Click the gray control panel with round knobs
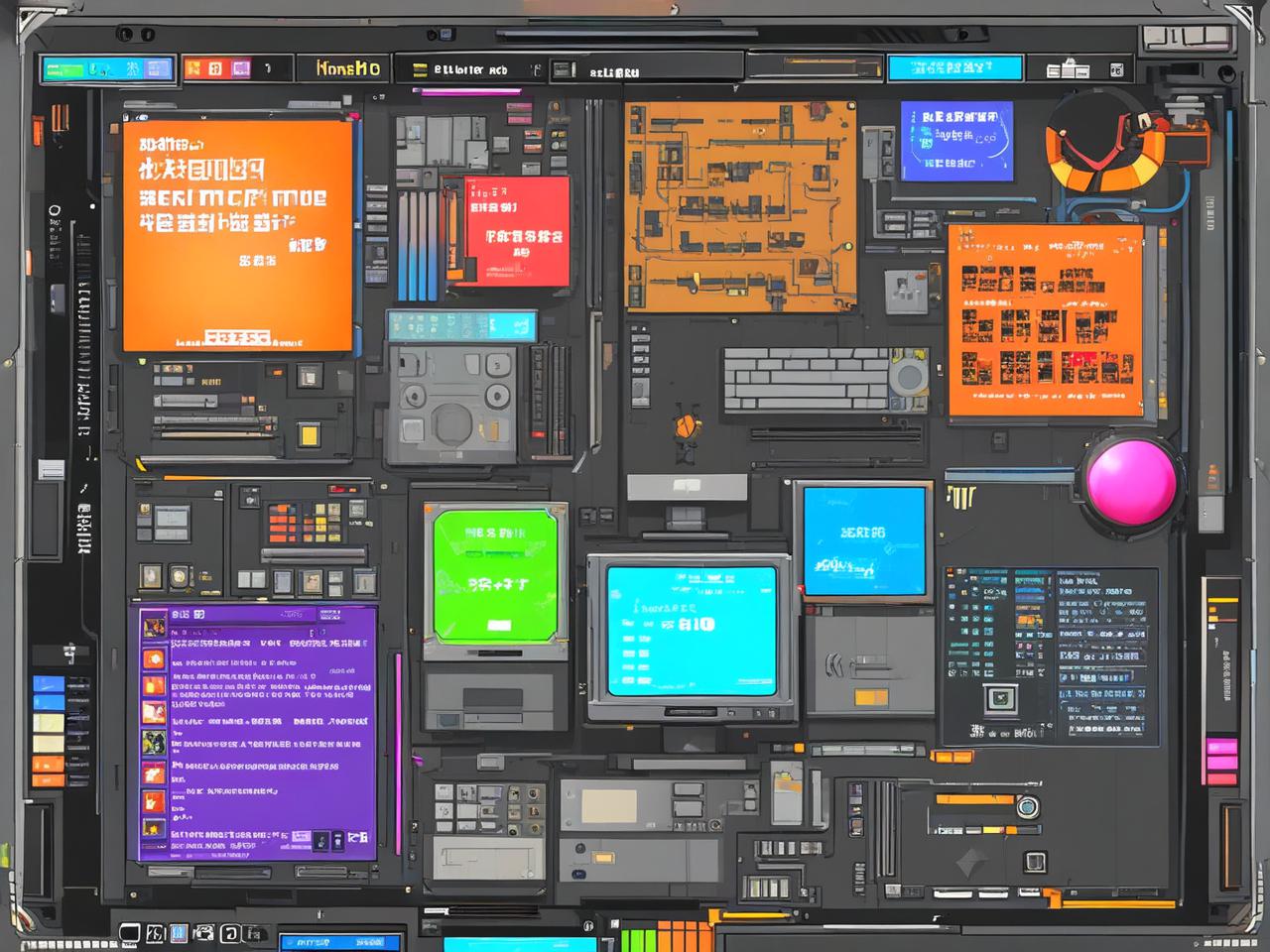This screenshot has height=952, width=1270. click(x=451, y=405)
